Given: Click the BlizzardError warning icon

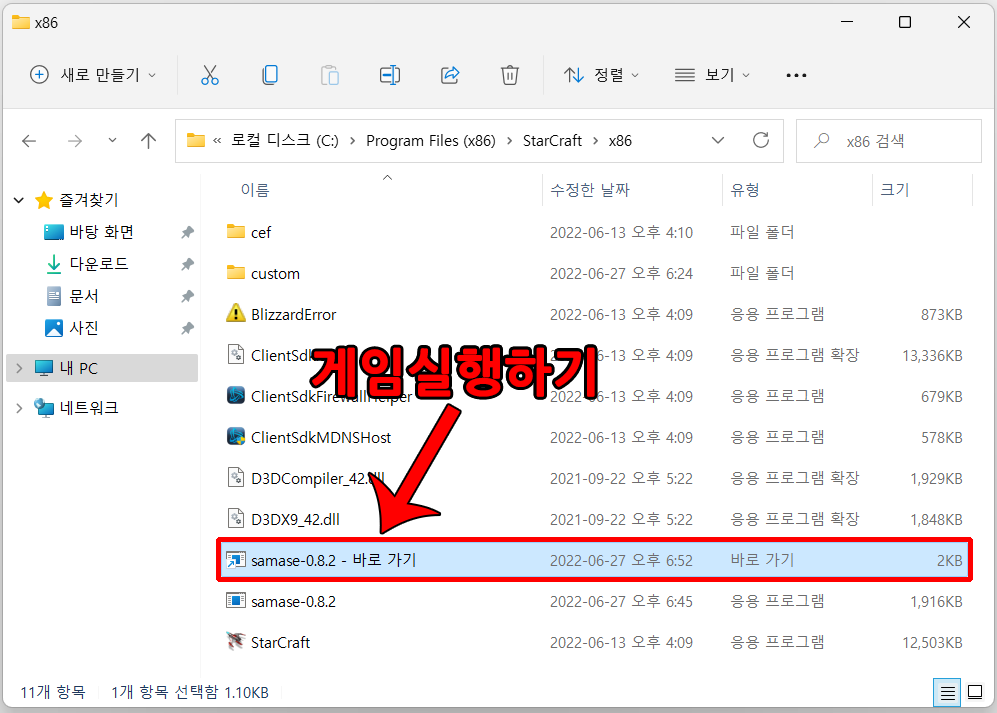Looking at the screenshot, I should [236, 314].
